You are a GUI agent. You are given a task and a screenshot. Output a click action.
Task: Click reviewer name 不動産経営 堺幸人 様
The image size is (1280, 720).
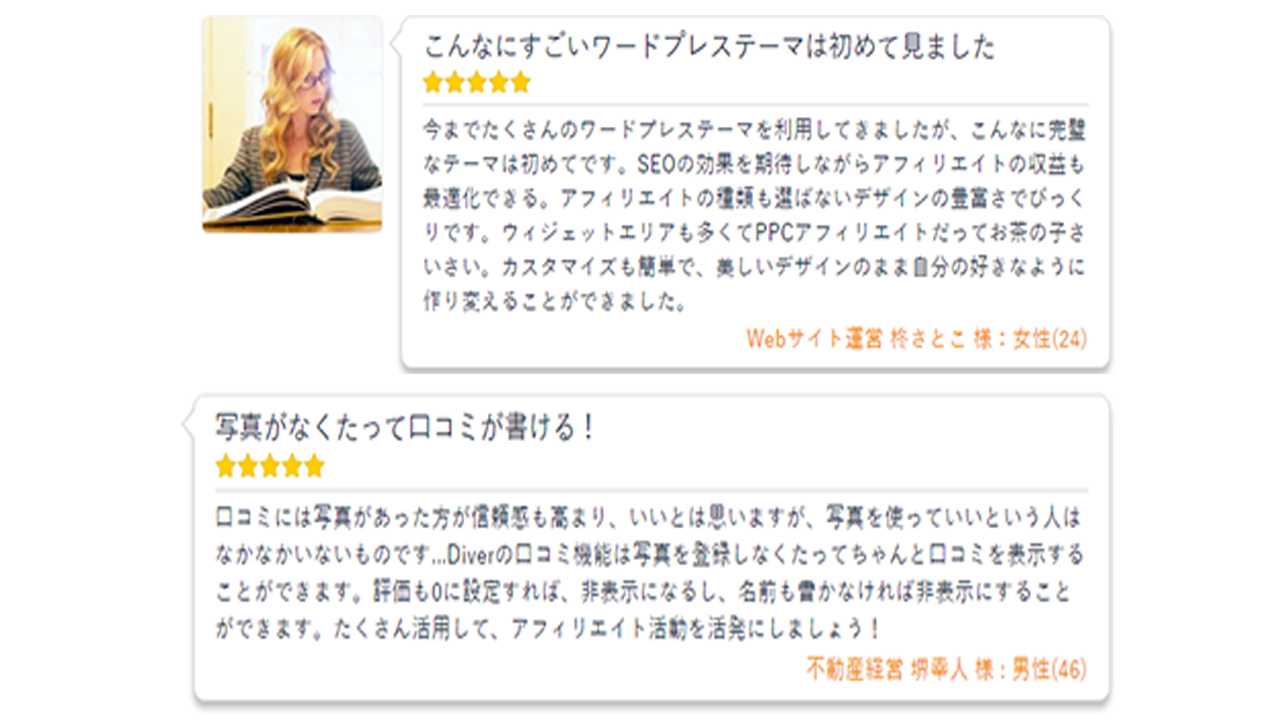[x=887, y=669]
